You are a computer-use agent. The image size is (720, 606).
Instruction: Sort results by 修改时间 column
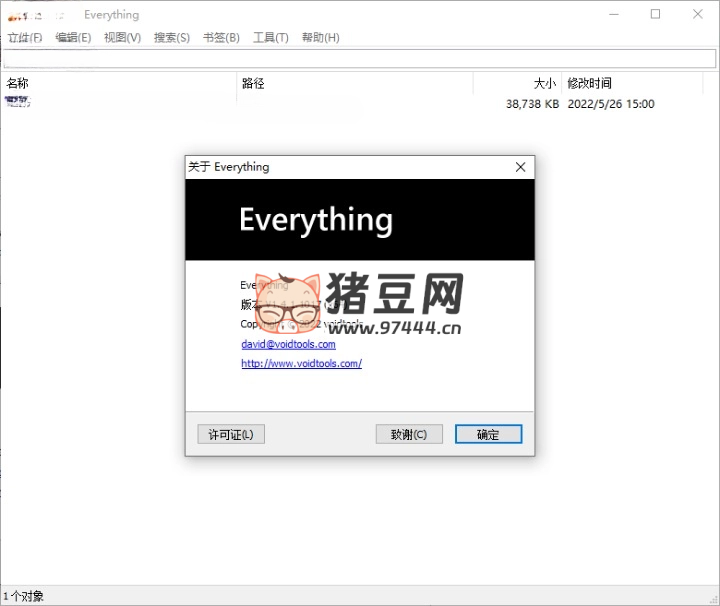point(632,83)
